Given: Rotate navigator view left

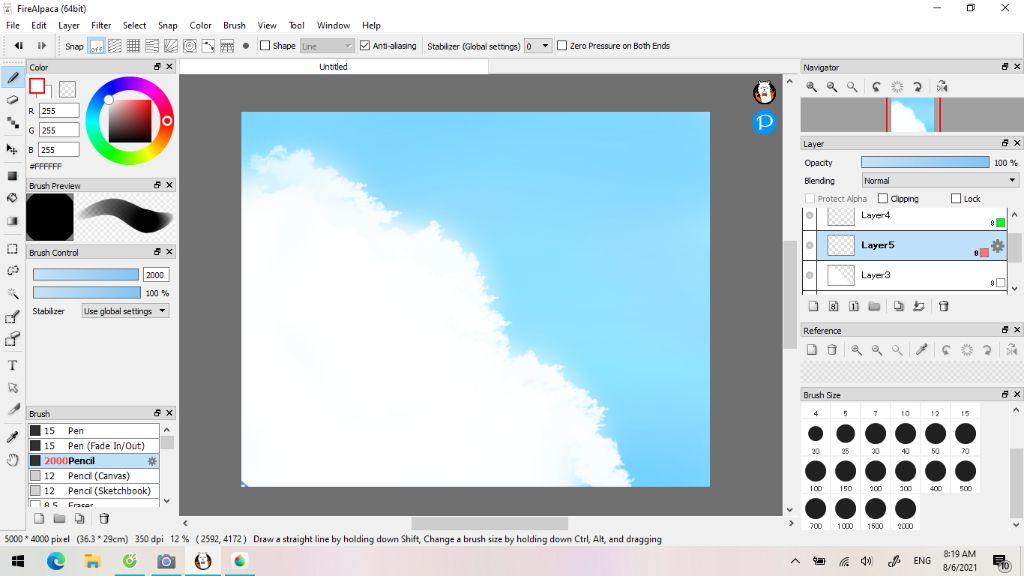Looking at the screenshot, I should pyautogui.click(x=876, y=87).
